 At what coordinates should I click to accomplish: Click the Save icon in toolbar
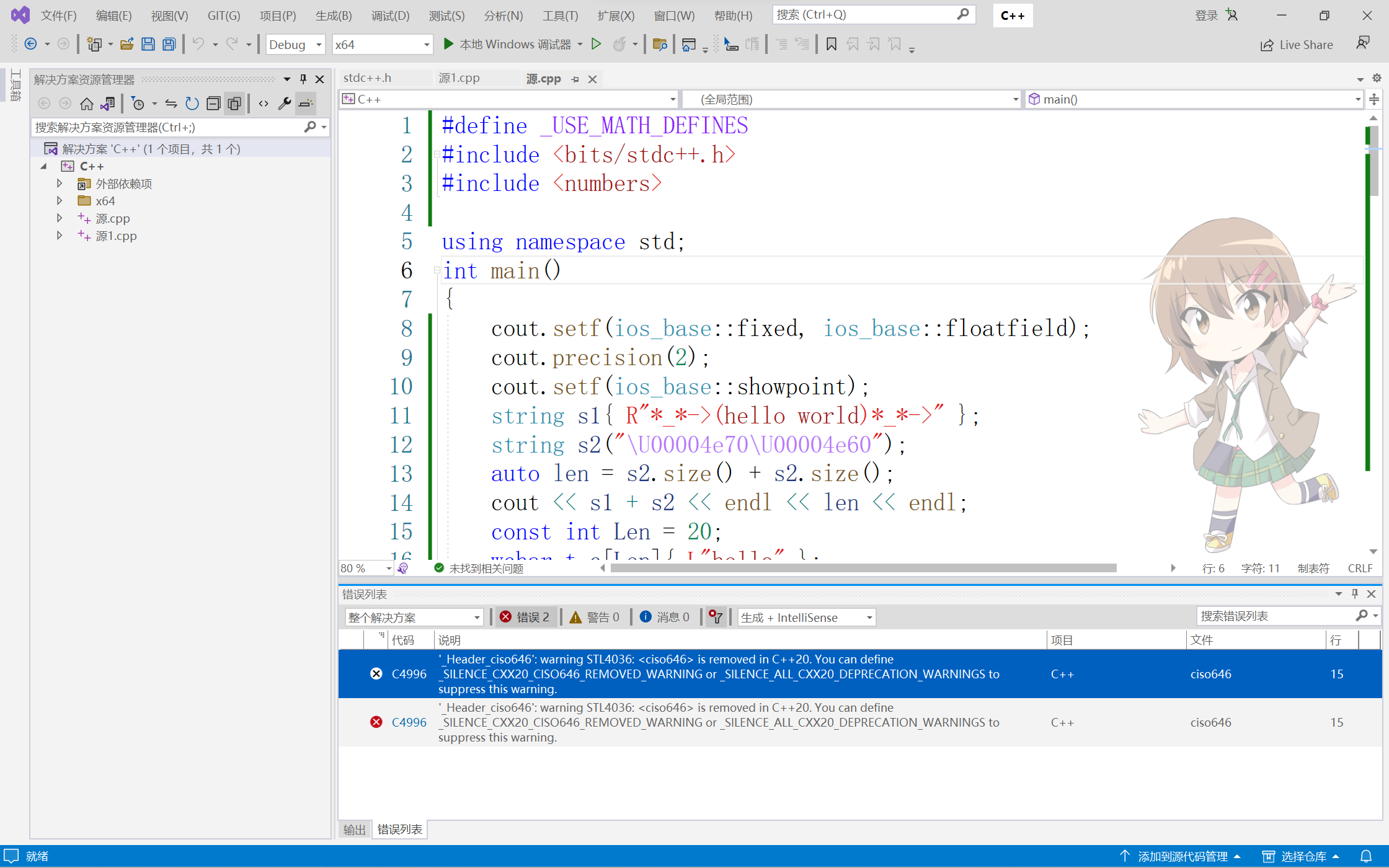pos(148,44)
